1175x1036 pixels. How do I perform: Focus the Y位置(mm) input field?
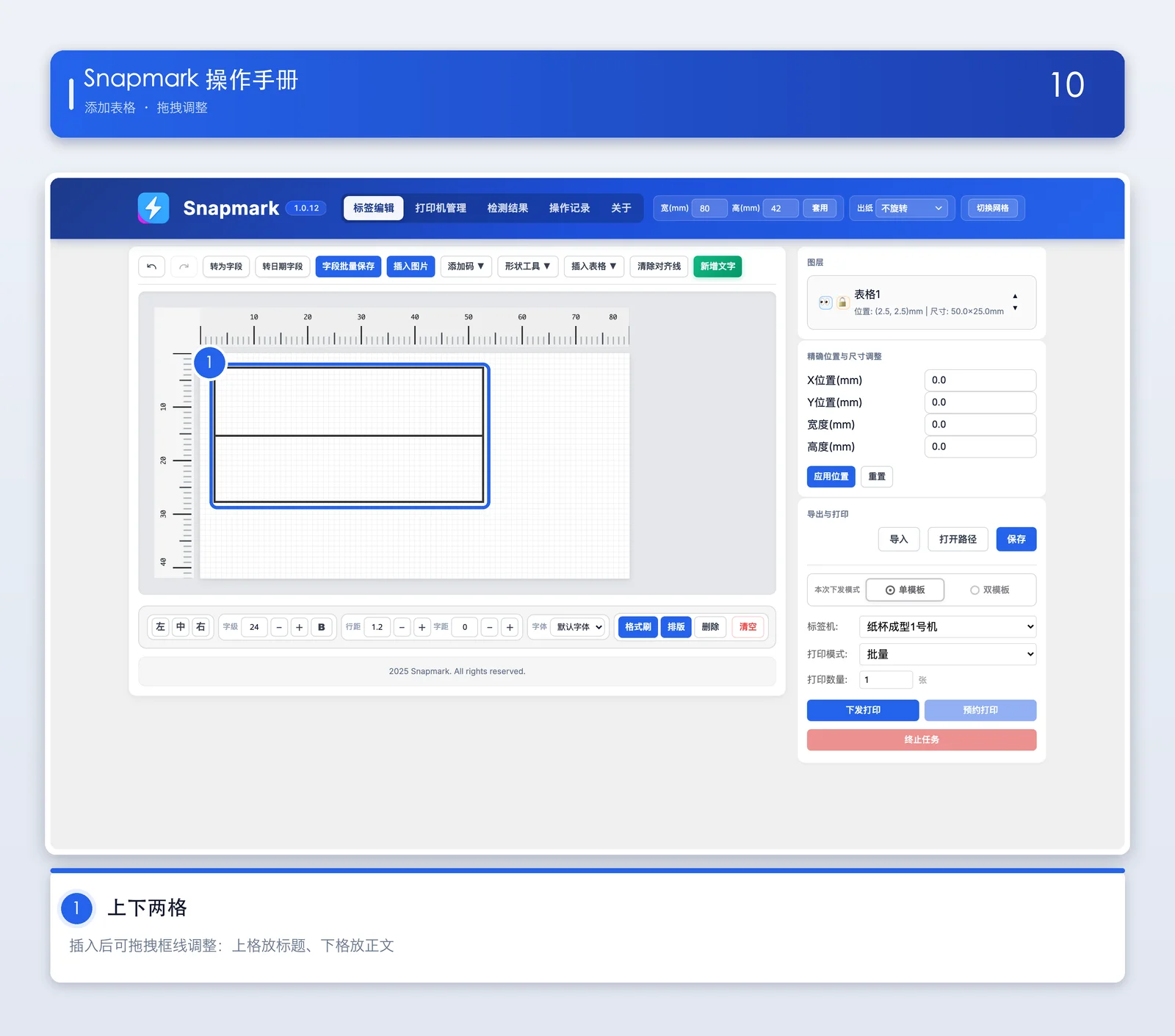coord(980,402)
